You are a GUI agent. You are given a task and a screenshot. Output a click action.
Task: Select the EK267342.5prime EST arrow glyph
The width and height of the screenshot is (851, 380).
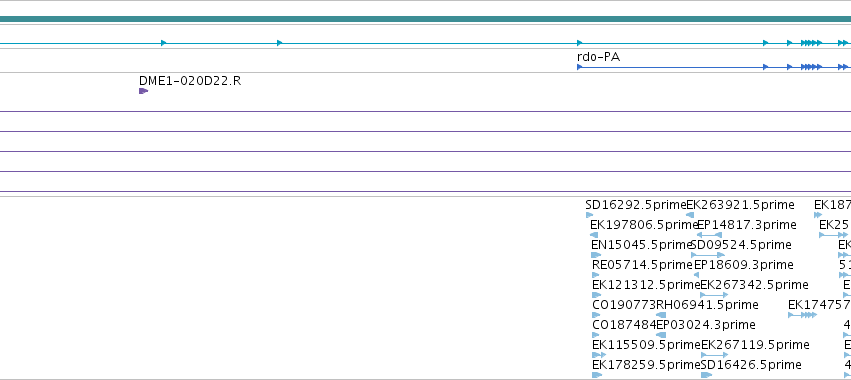pyautogui.click(x=714, y=295)
